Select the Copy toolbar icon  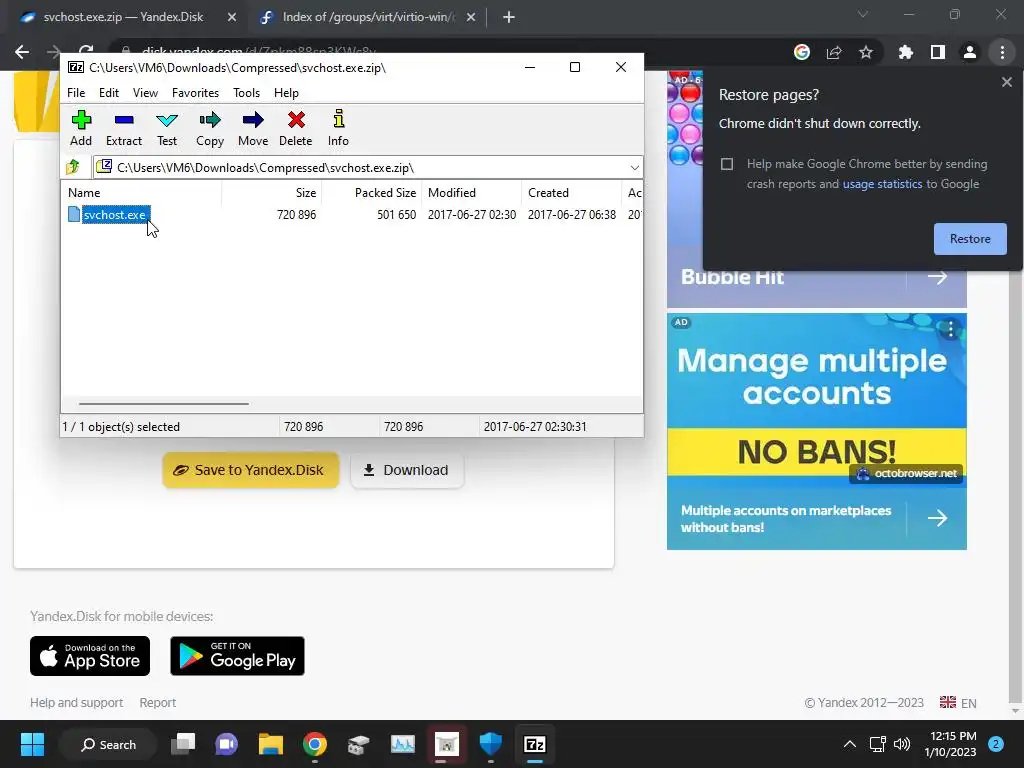click(210, 128)
